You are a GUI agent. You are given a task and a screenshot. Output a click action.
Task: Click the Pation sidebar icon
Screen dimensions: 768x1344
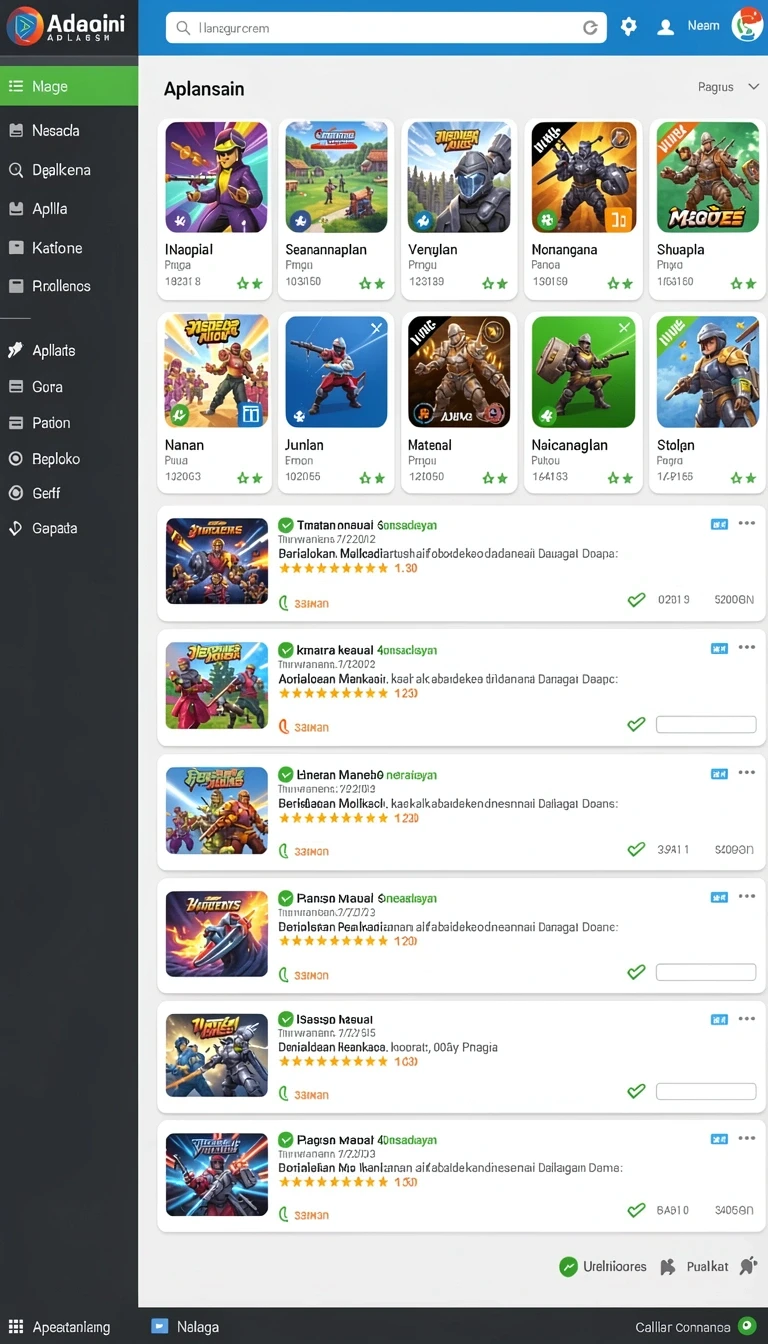(15, 422)
